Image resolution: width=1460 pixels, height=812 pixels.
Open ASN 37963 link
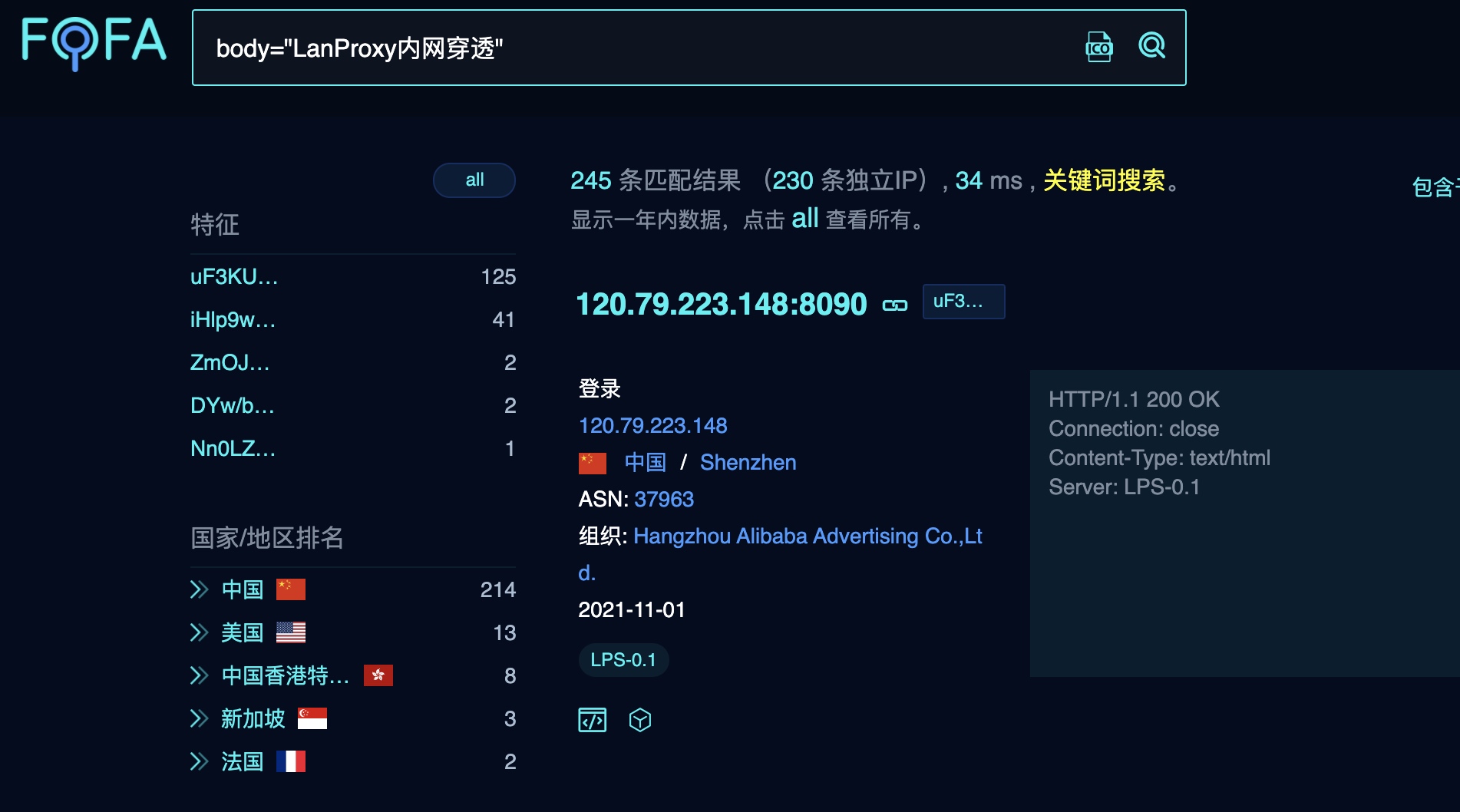click(664, 500)
